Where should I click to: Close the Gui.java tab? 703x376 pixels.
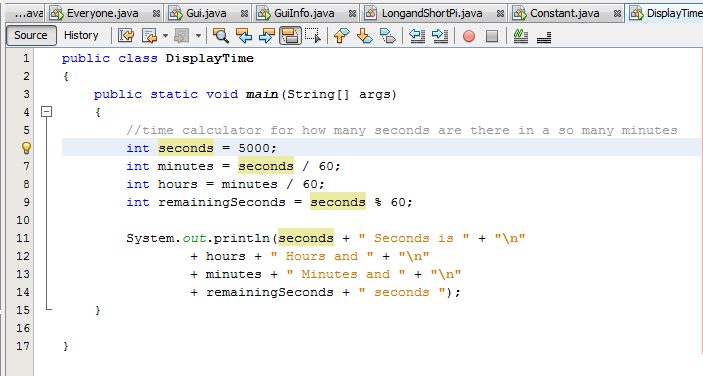click(244, 14)
